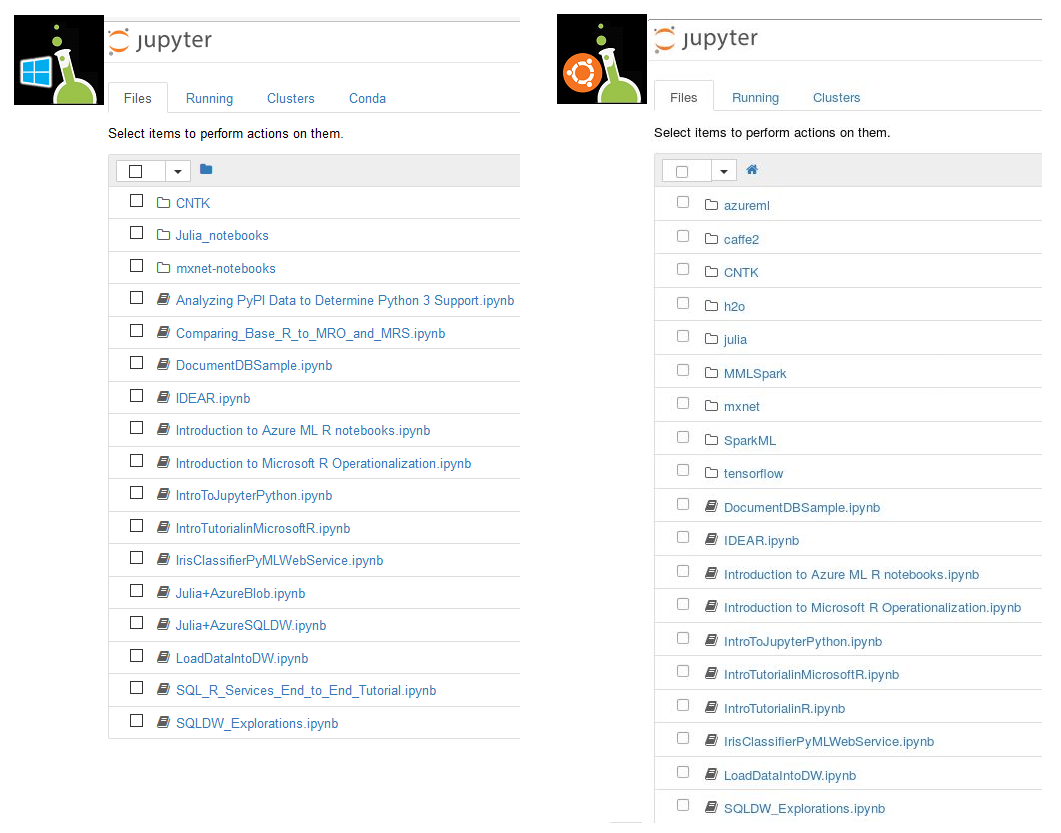
Task: Click the folder icon next to tensorflow
Action: pyautogui.click(x=709, y=473)
